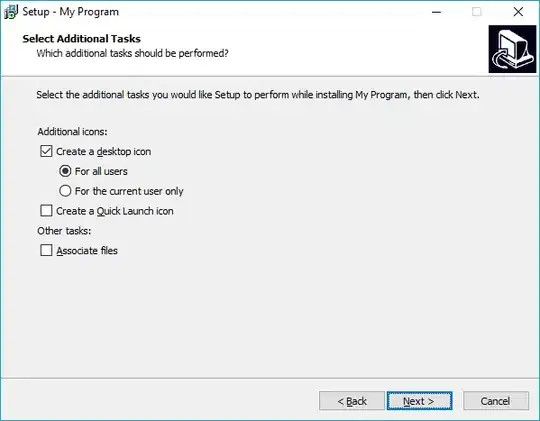540x421 pixels.
Task: Click the "Select Additional Tasks" heading
Action: pyautogui.click(x=82, y=39)
